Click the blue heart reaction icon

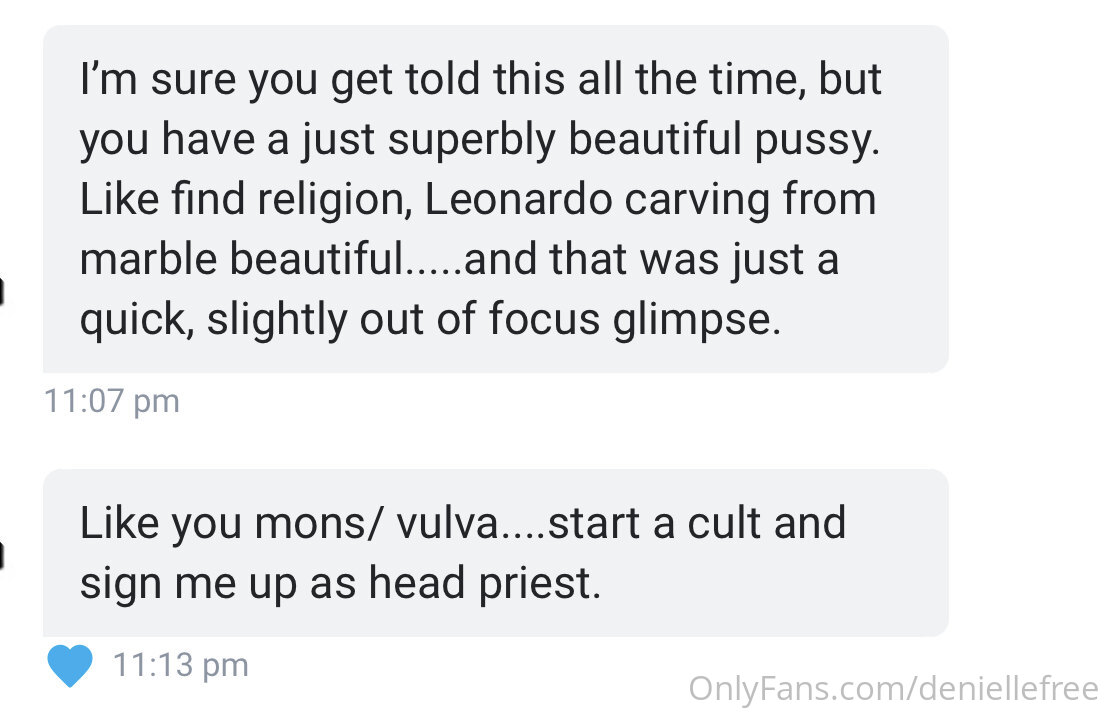coord(70,665)
